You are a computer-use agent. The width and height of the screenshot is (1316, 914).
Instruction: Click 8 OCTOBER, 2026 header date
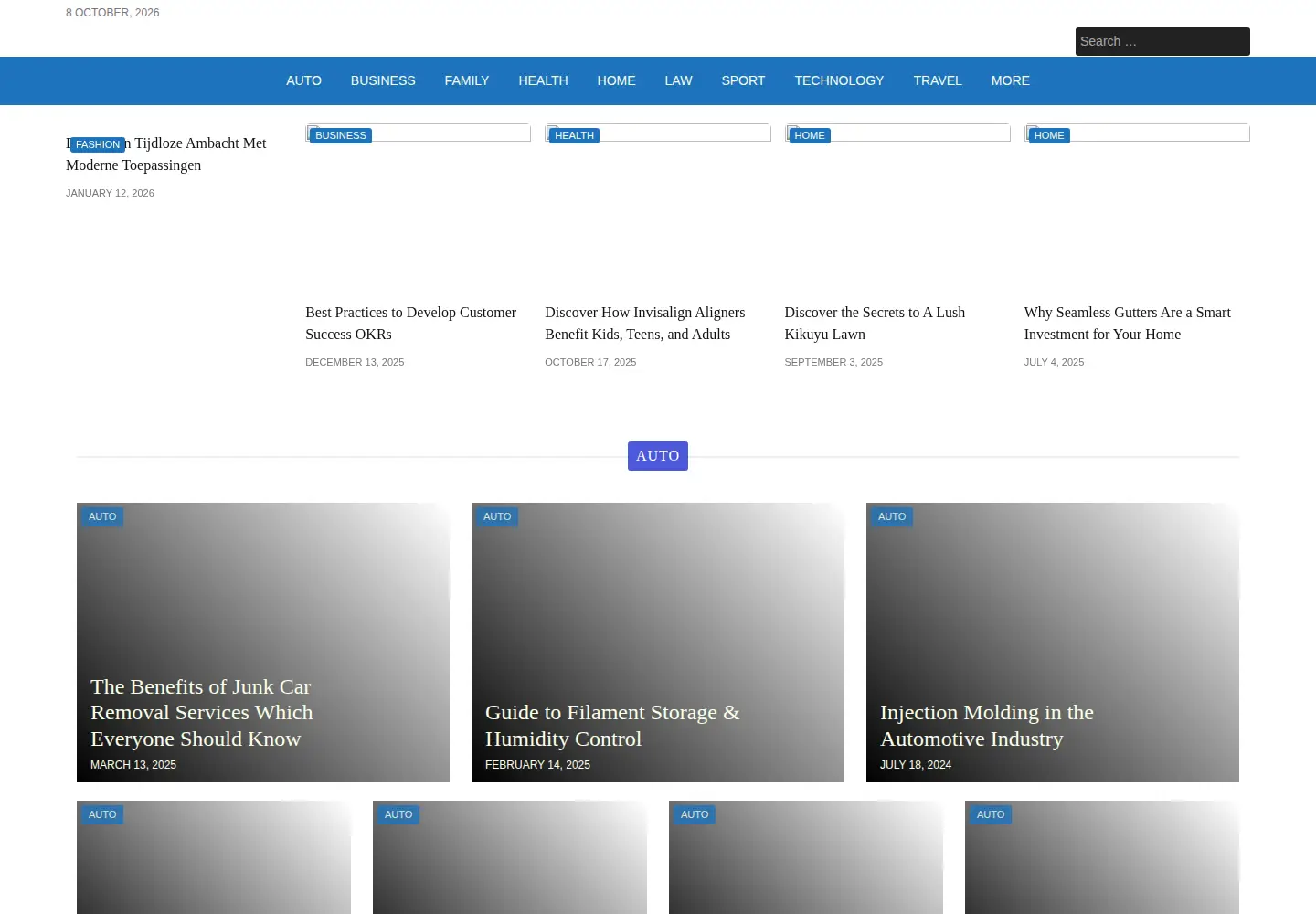click(x=112, y=13)
